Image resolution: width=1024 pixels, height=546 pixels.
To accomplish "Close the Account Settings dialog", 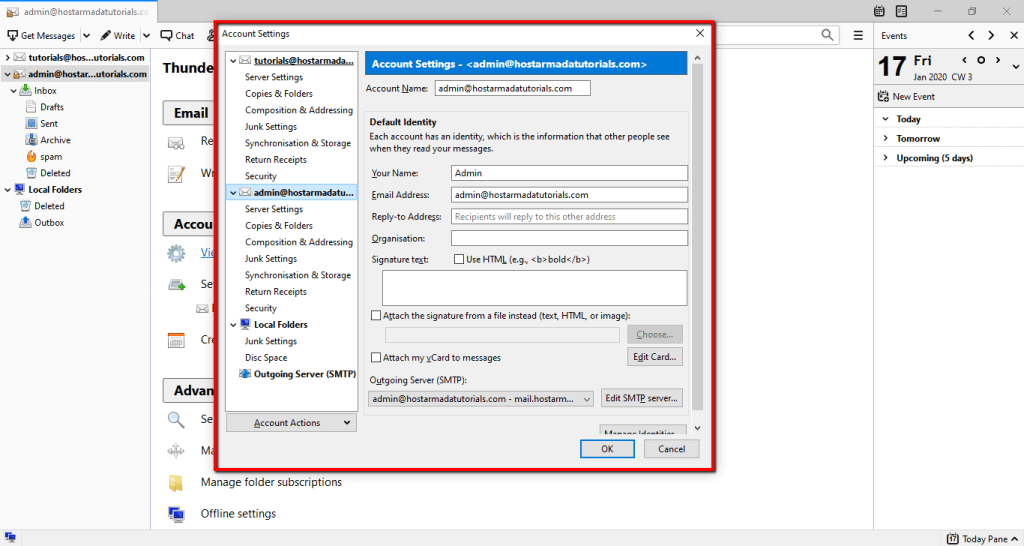I will click(700, 33).
